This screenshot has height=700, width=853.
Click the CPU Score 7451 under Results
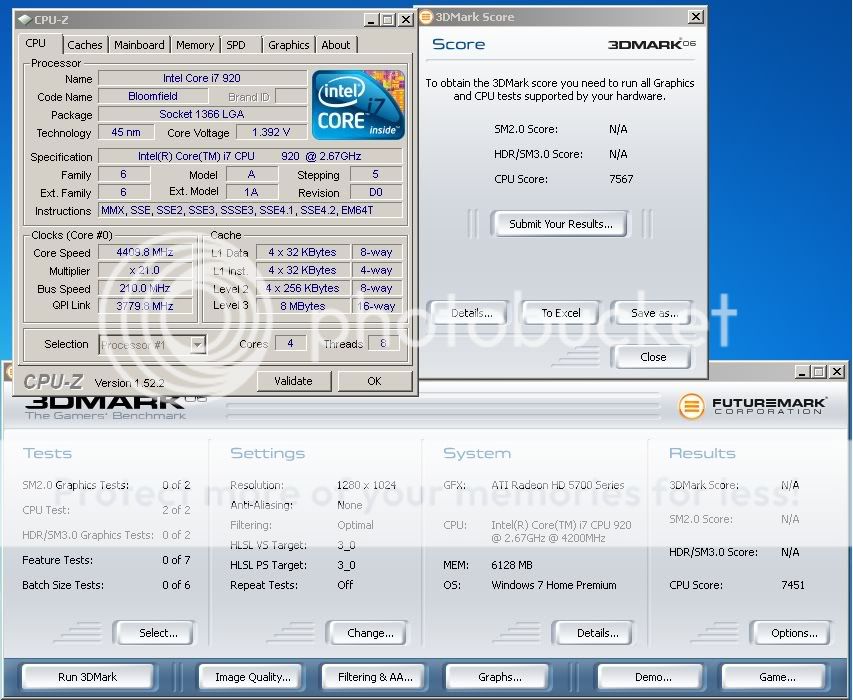tap(793, 585)
